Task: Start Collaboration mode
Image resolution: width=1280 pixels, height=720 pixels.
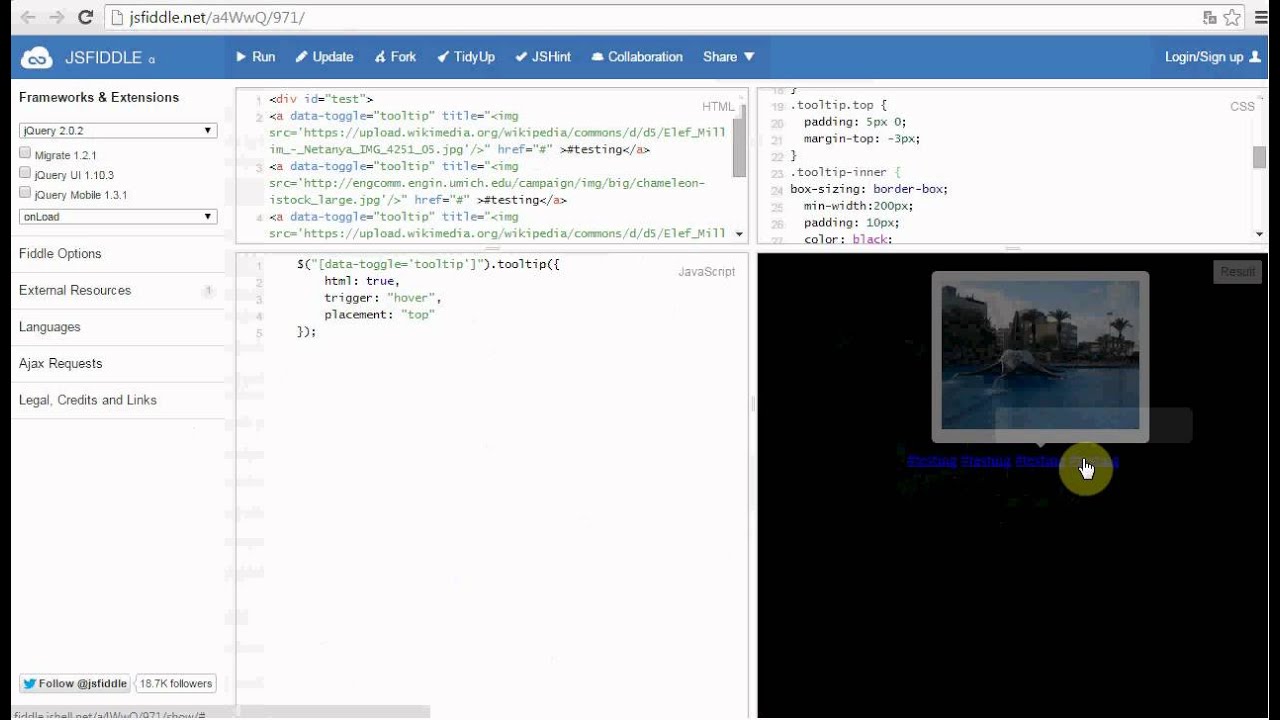Action: click(x=637, y=57)
